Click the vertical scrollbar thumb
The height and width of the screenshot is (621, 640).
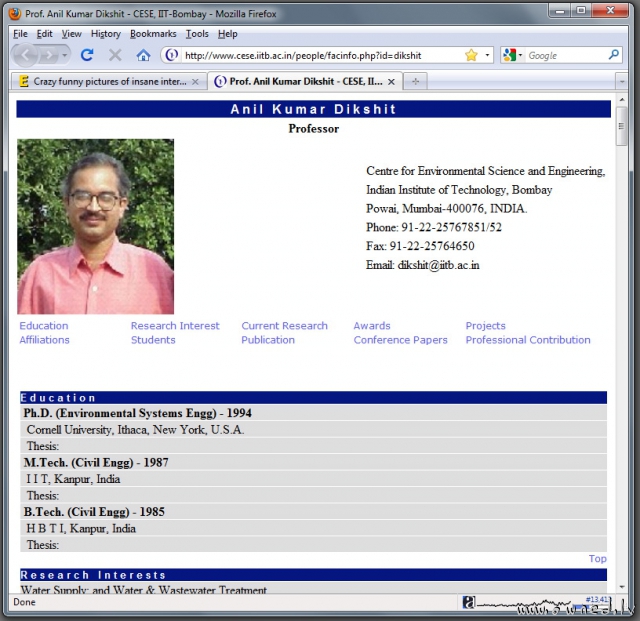pos(622,126)
